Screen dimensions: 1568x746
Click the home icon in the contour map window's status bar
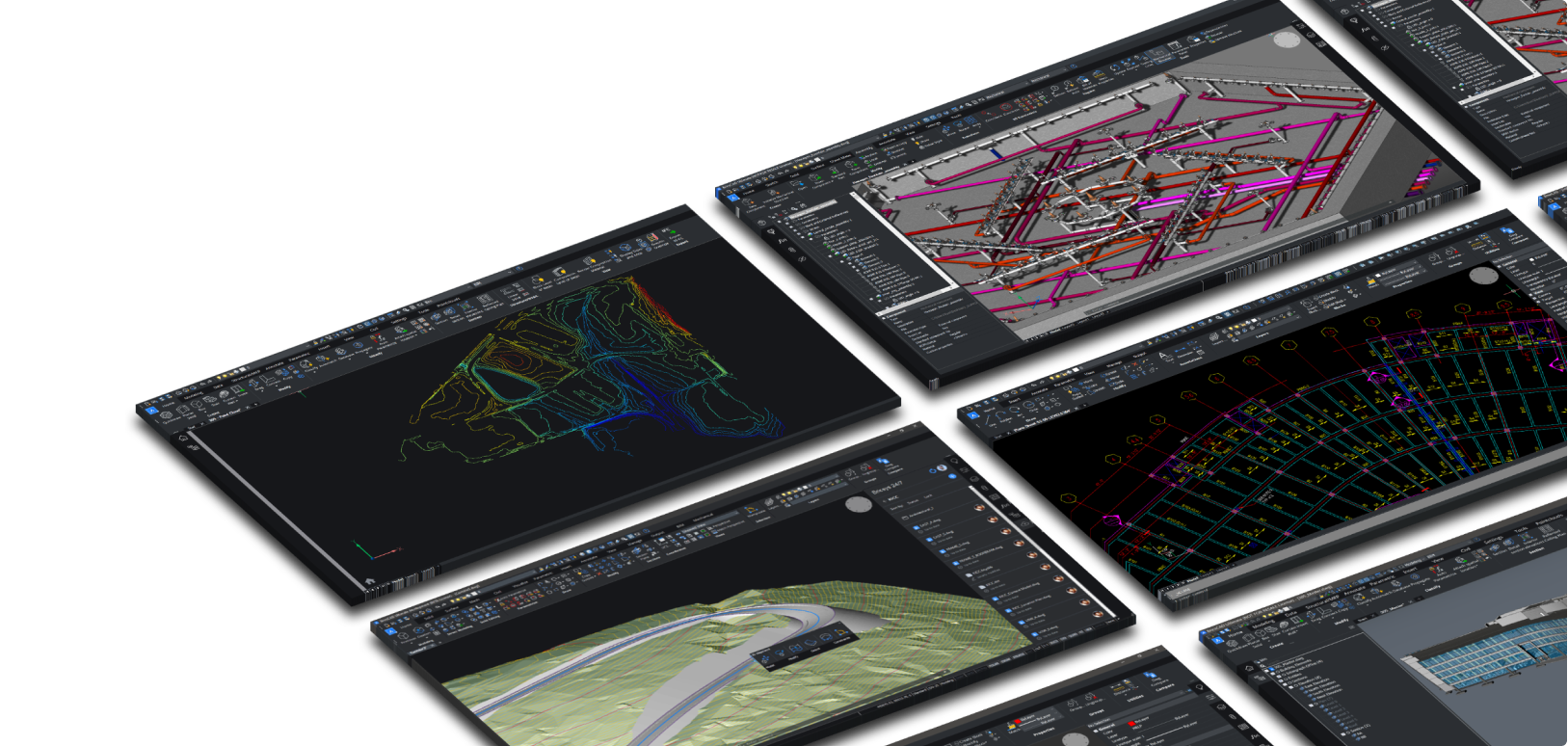click(370, 581)
